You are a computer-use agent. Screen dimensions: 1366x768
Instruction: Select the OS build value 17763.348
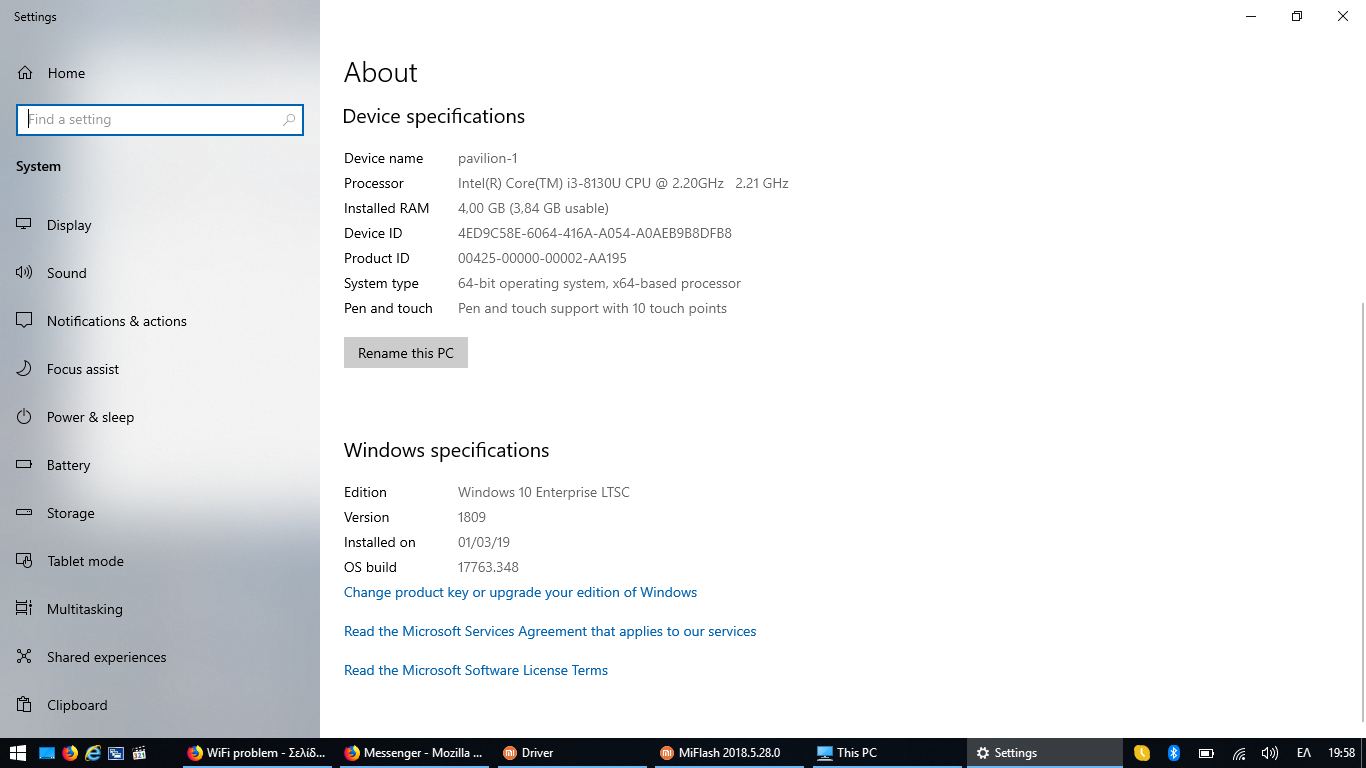488,567
